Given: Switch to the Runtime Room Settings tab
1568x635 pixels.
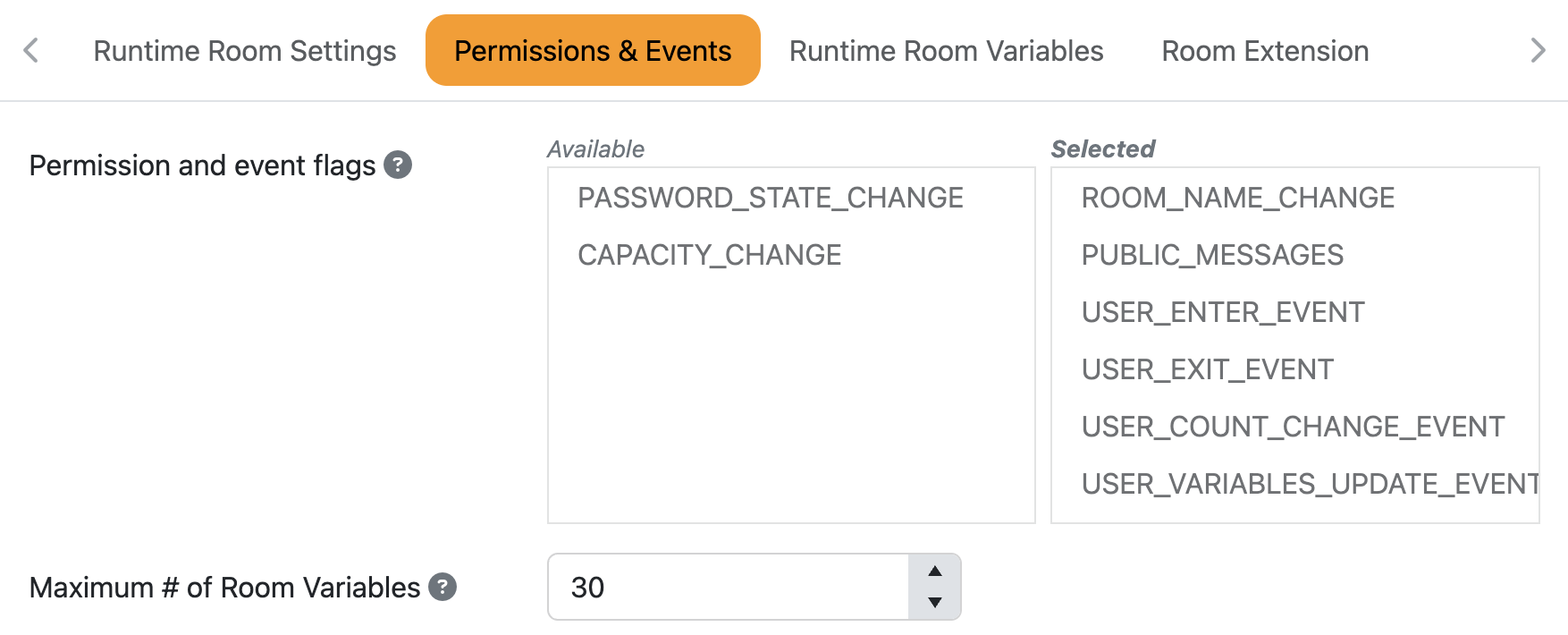Looking at the screenshot, I should [243, 51].
